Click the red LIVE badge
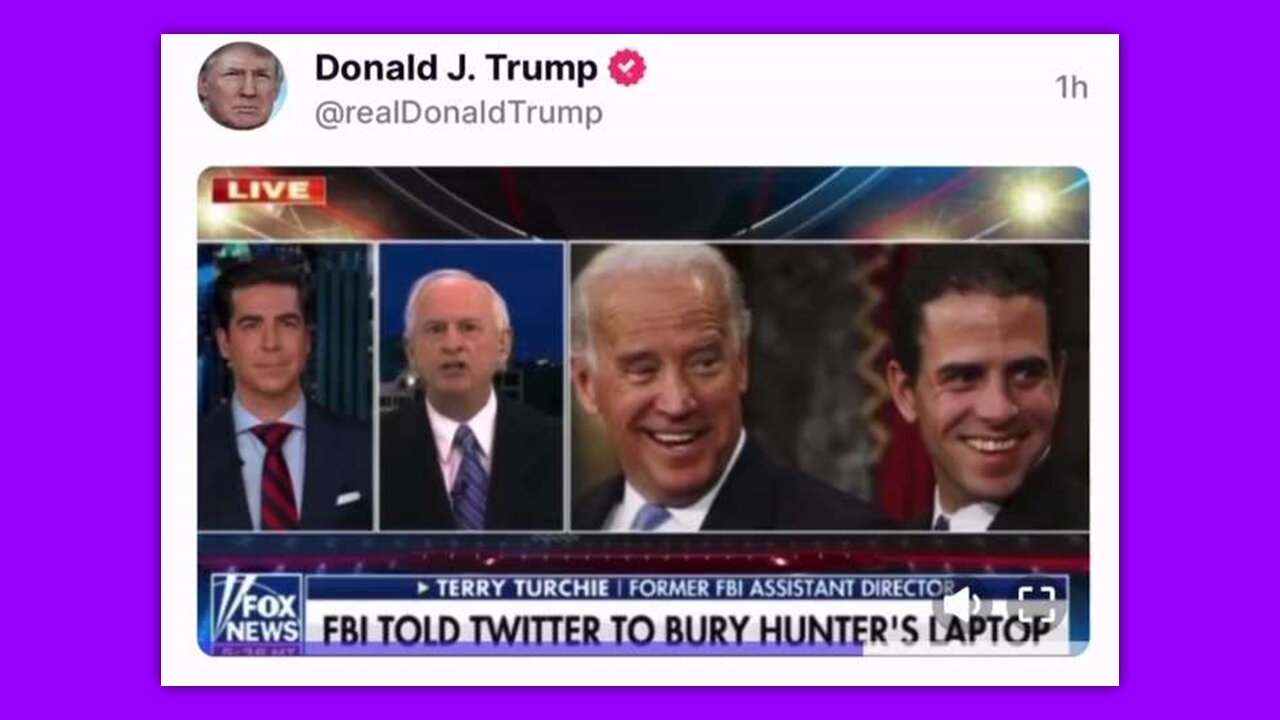The width and height of the screenshot is (1280, 720). tap(269, 190)
